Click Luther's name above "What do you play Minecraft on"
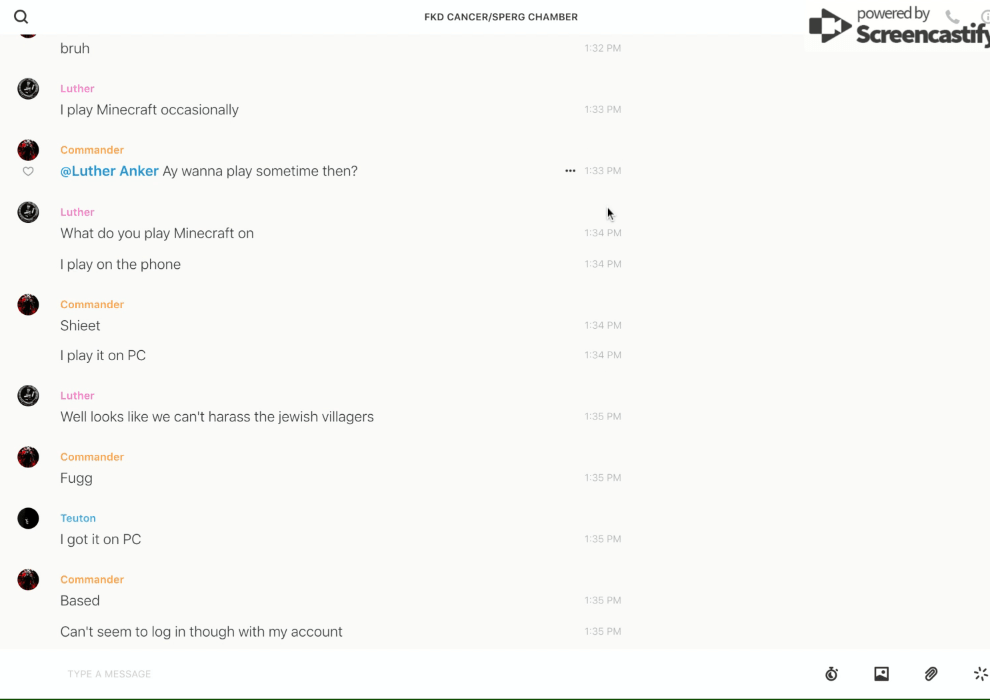 click(x=77, y=212)
